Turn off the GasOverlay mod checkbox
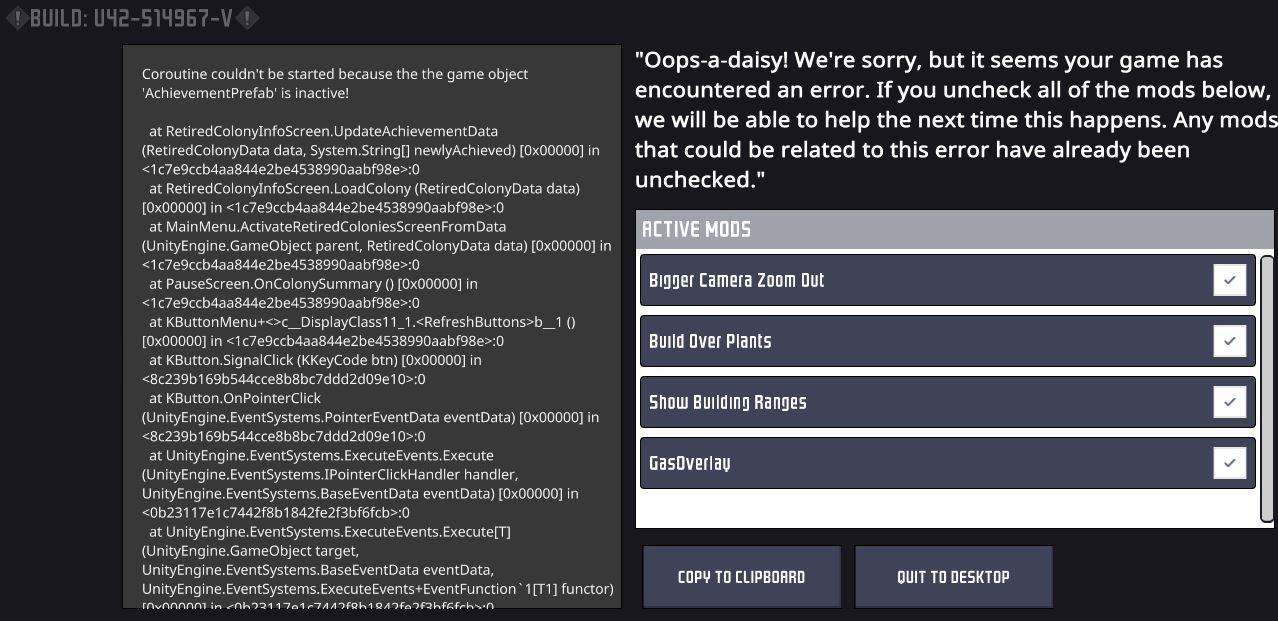1278x621 pixels. [x=1229, y=463]
